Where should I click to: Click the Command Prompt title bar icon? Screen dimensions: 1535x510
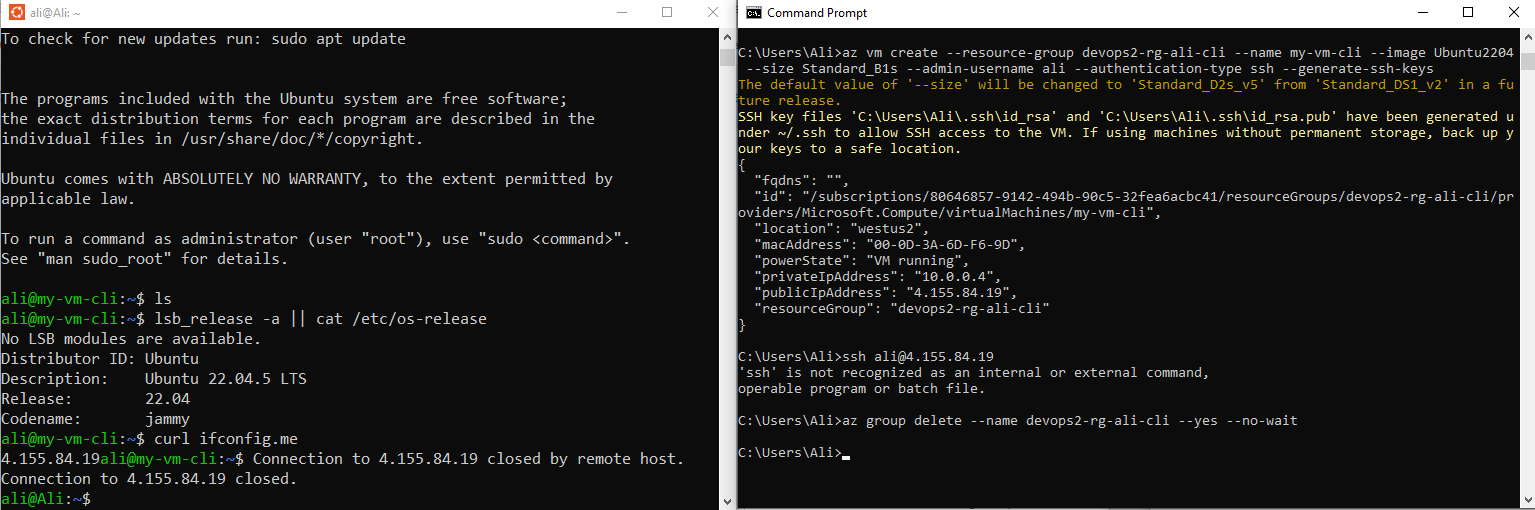(755, 13)
